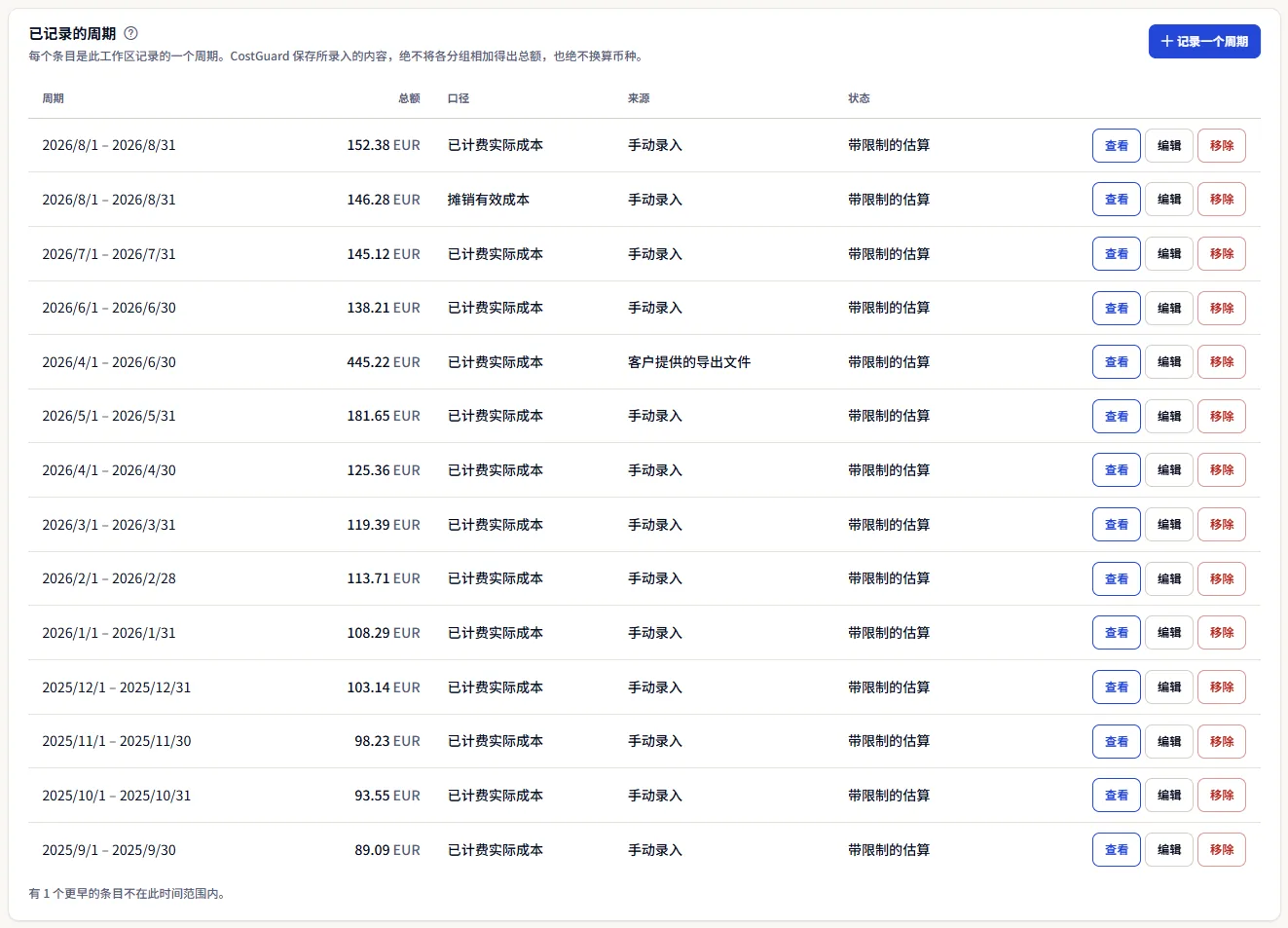Edit the 2026/2/1 – 2026/2/28 period
This screenshot has width=1288, height=928.
(1169, 579)
